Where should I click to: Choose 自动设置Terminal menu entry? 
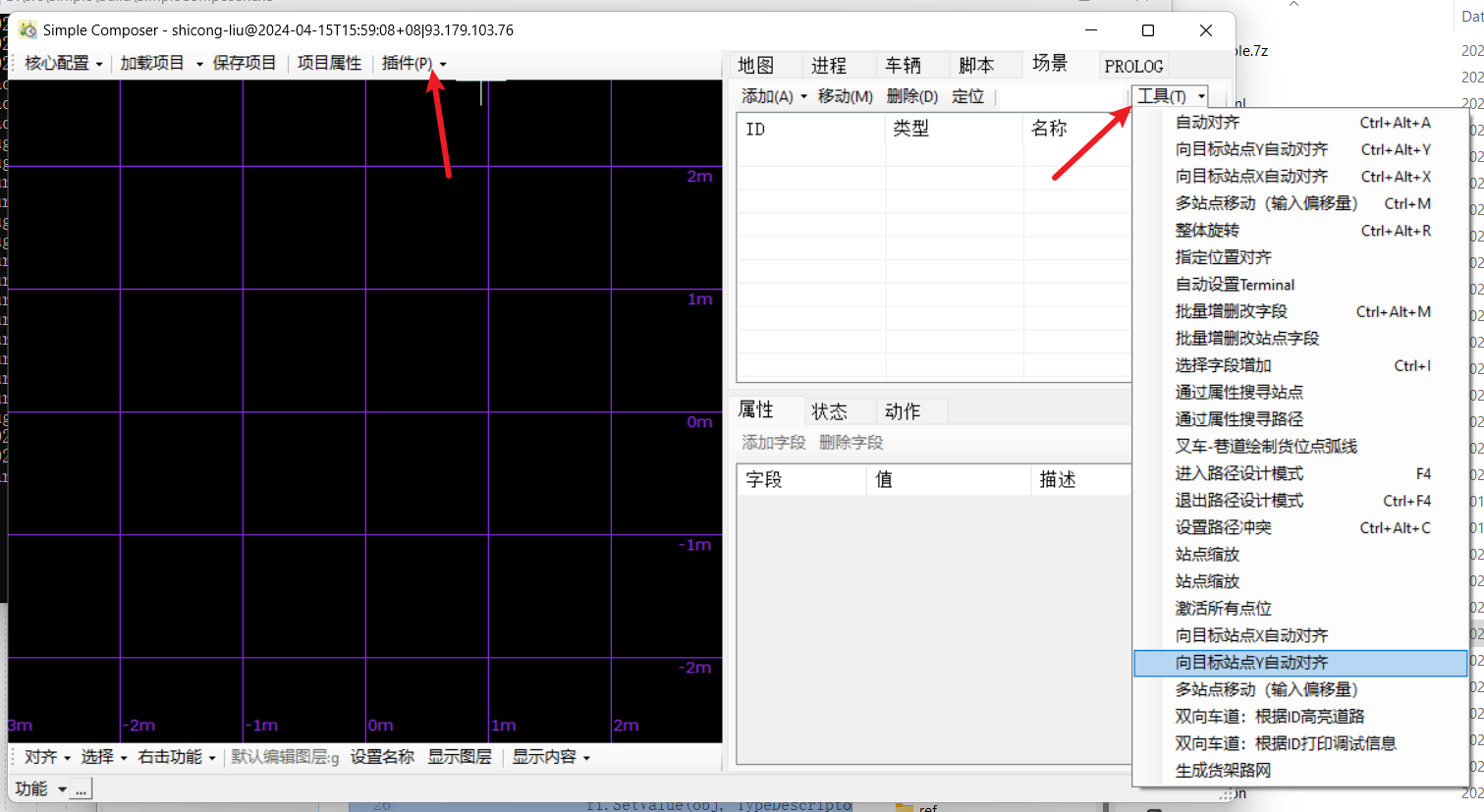[x=1235, y=285]
